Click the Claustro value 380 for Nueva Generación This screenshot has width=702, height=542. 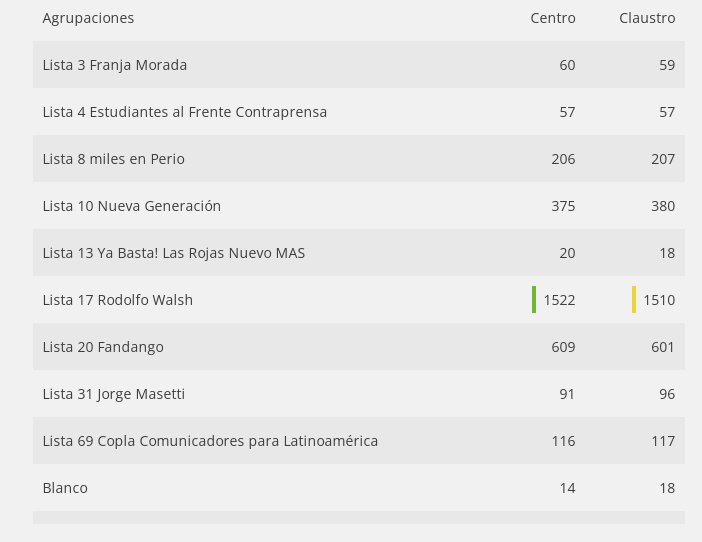click(663, 206)
